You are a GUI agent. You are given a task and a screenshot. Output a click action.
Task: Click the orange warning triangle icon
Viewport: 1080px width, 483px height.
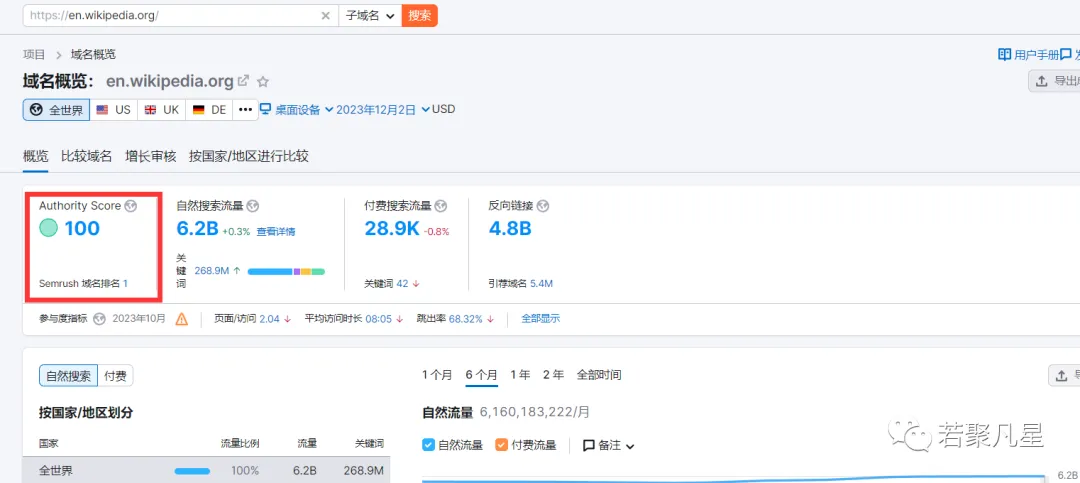click(x=182, y=319)
